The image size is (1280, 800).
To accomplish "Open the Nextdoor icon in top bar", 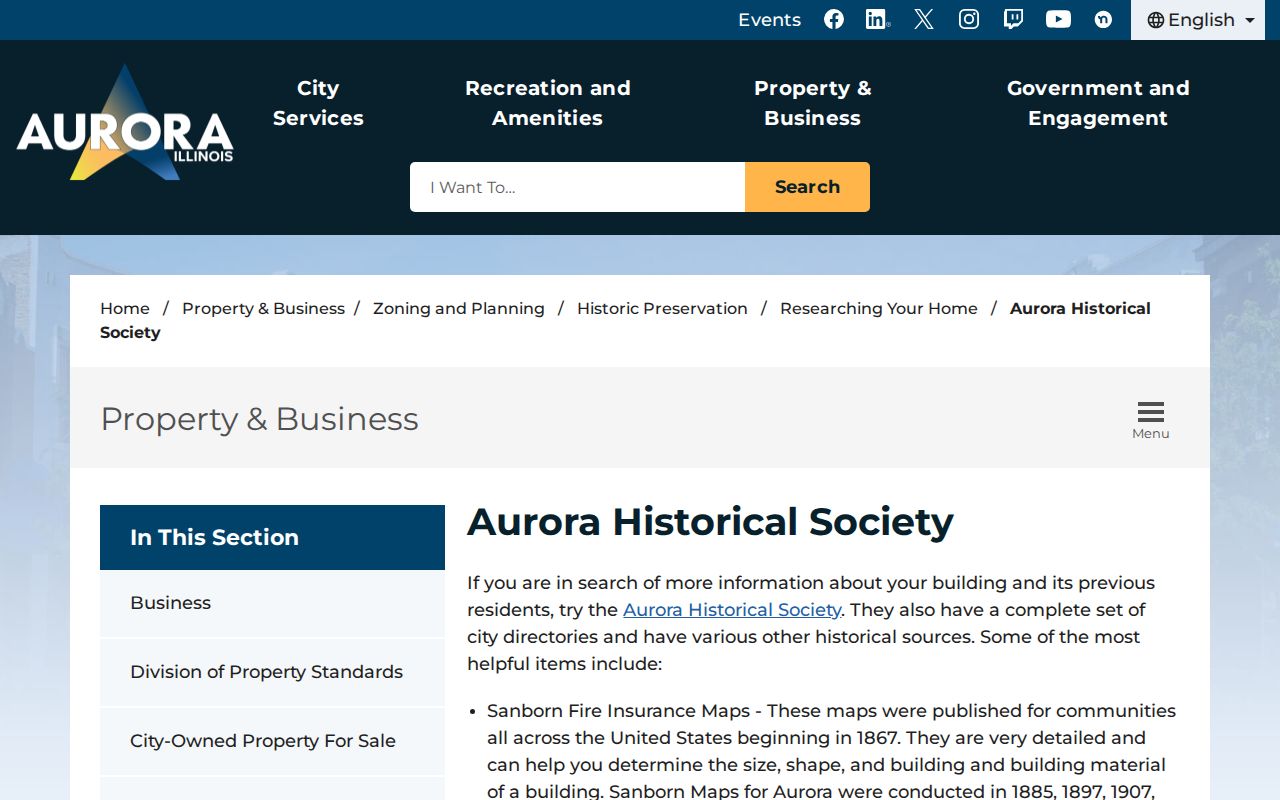I will click(1103, 20).
